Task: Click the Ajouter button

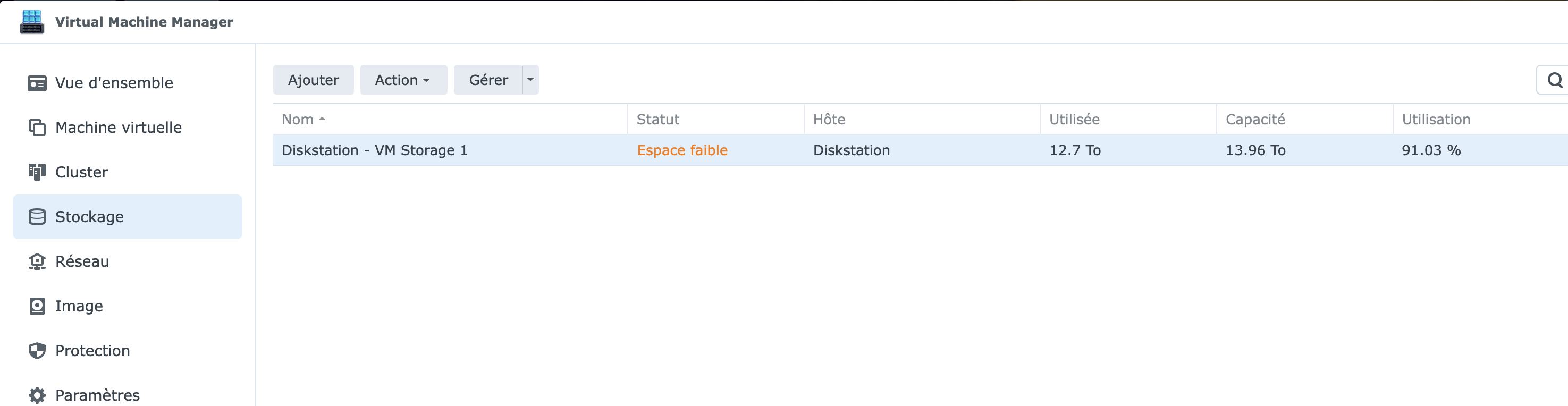Action: click(x=314, y=80)
